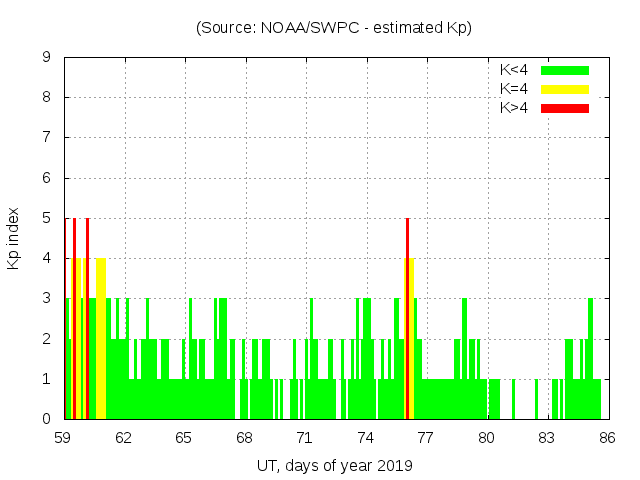The width and height of the screenshot is (640, 480).
Task: Click the yellow K=4 legend swatch
Action: [565, 89]
